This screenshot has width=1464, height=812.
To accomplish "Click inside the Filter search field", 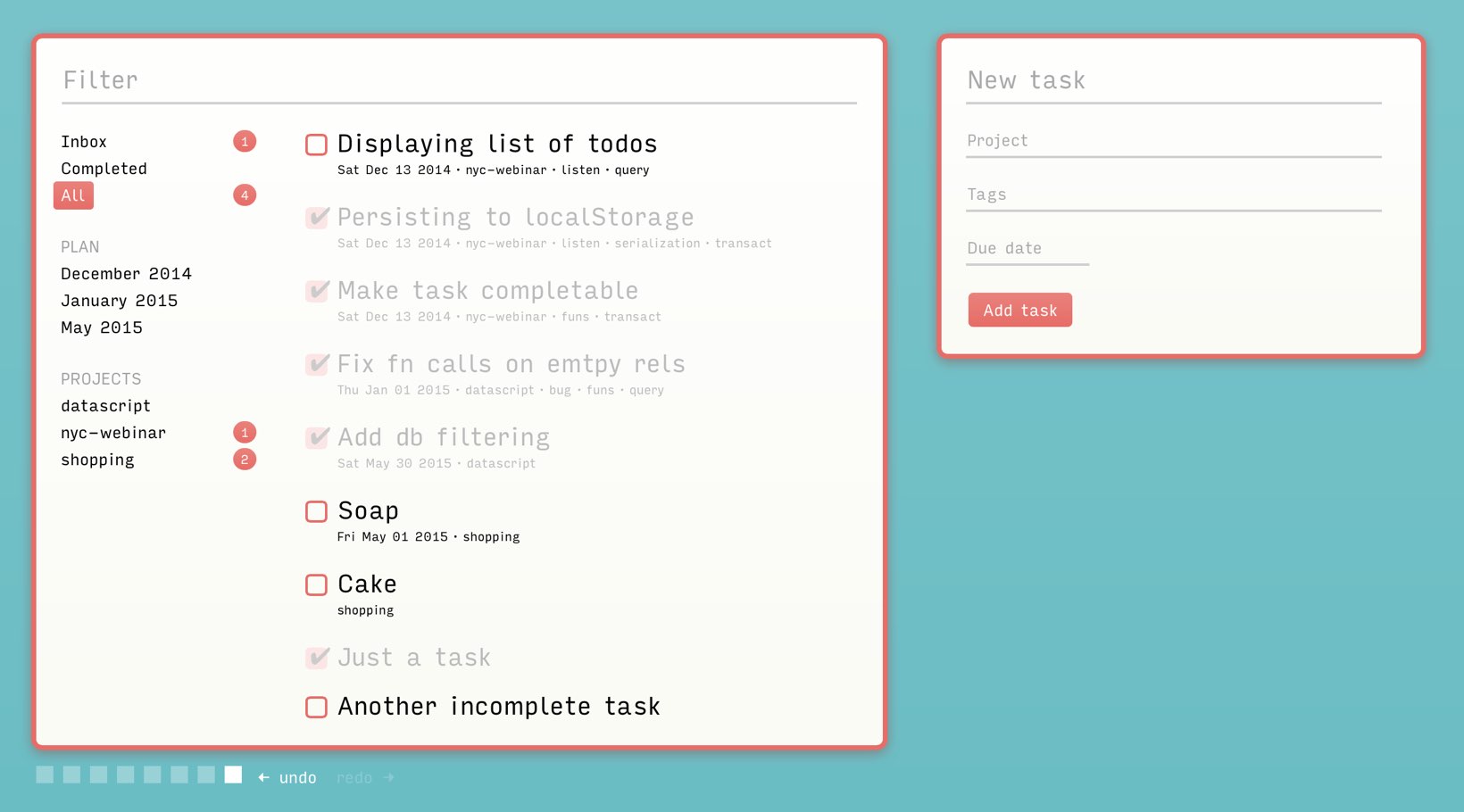I will [357, 80].
